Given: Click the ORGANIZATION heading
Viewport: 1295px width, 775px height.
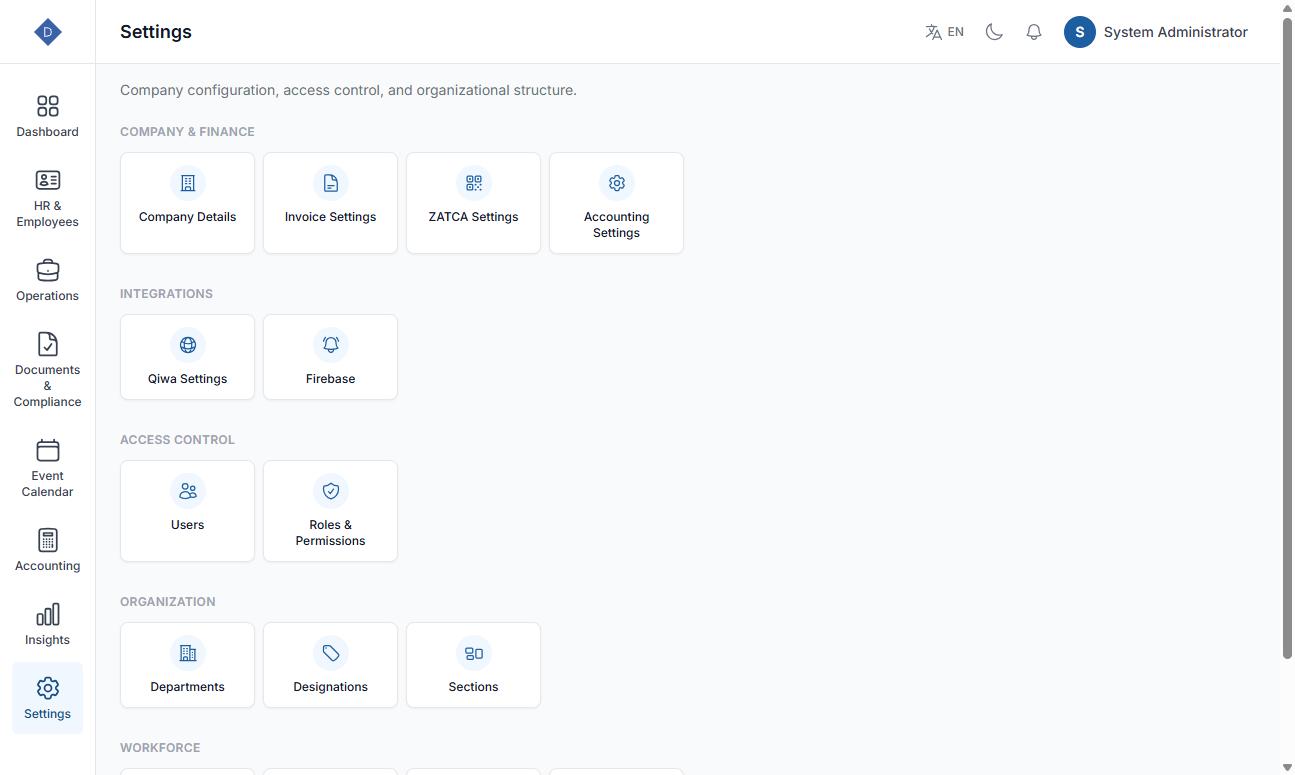Looking at the screenshot, I should [x=167, y=602].
